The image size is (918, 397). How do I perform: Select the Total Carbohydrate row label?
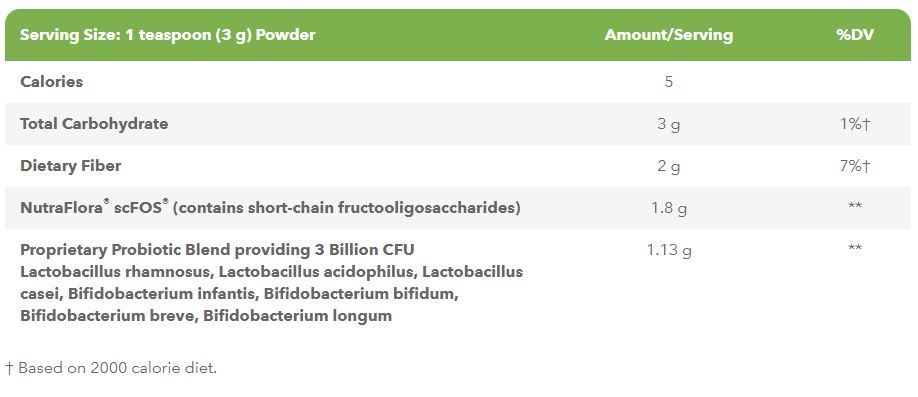pyautogui.click(x=94, y=124)
